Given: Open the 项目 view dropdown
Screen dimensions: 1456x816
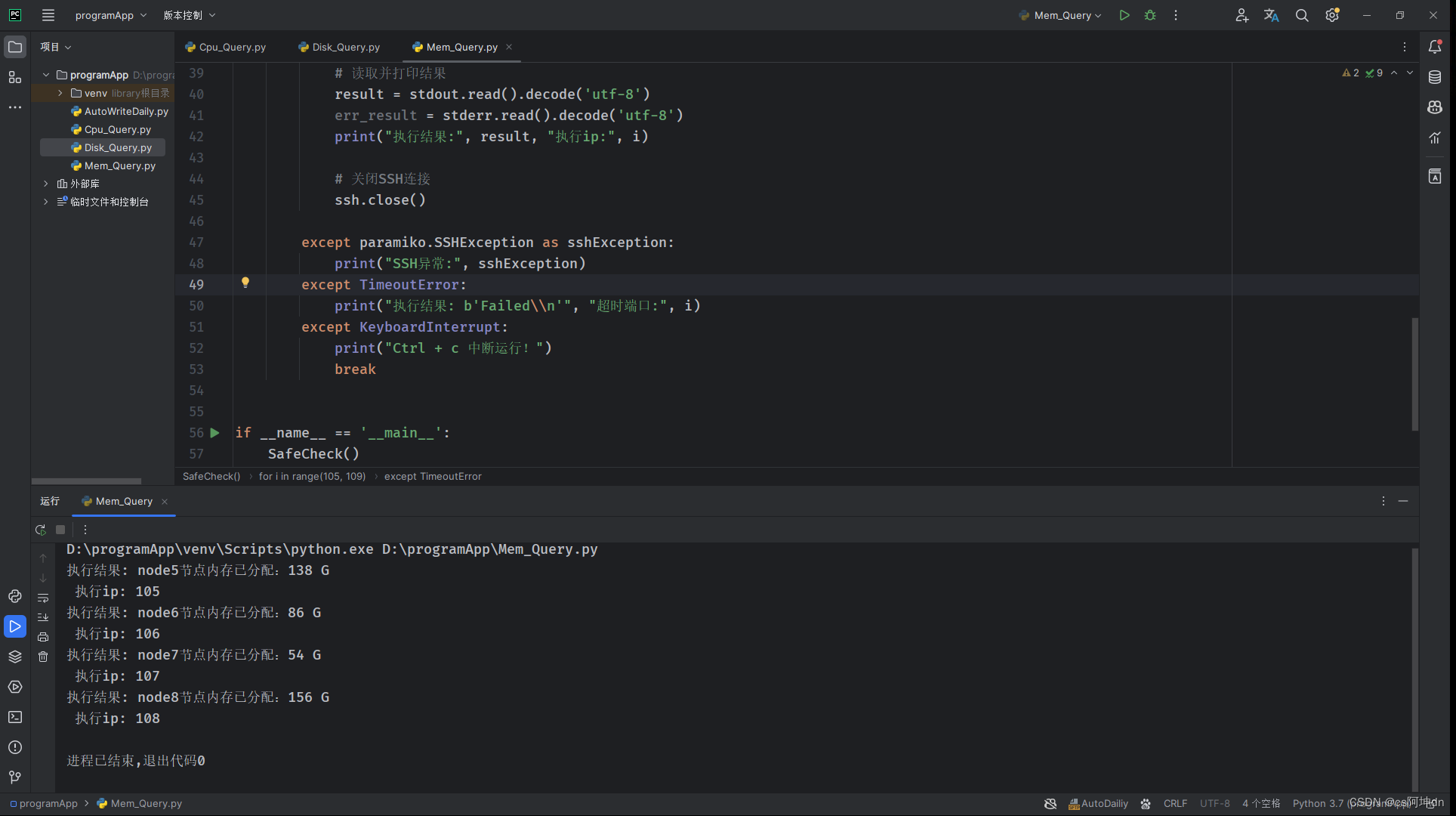Looking at the screenshot, I should (56, 47).
